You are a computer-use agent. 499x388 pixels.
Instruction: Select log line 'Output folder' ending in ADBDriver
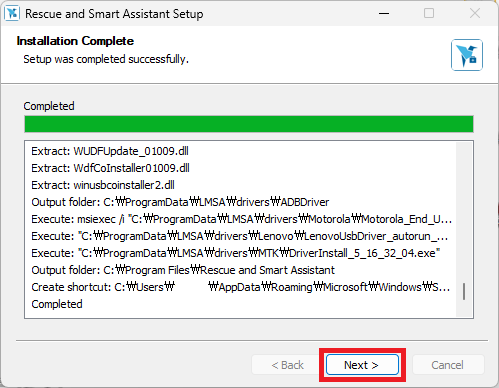point(180,202)
